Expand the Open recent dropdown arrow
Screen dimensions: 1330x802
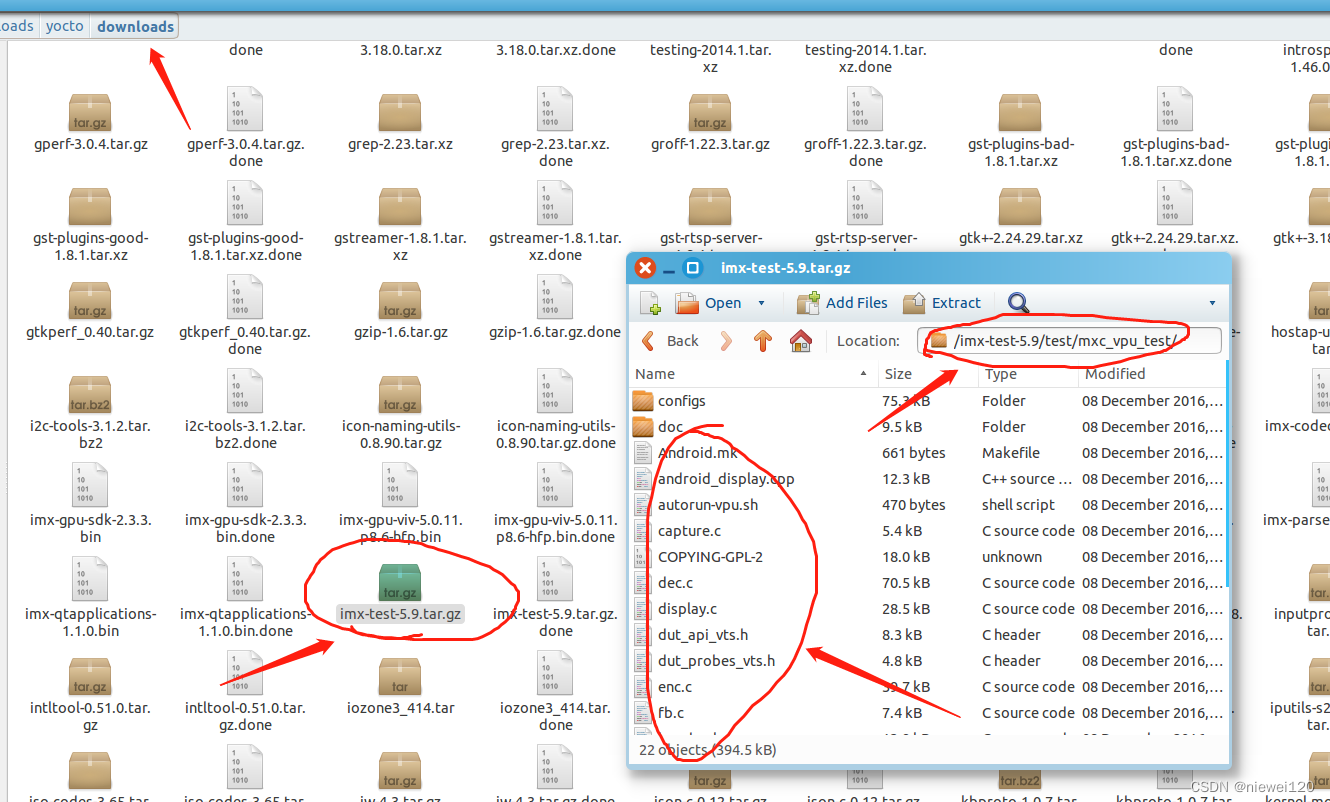[x=761, y=303]
